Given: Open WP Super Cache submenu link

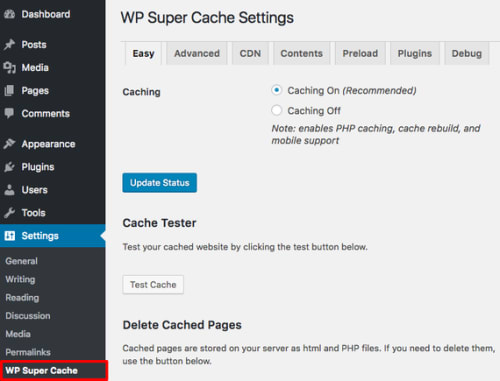Looking at the screenshot, I should 41,370.
